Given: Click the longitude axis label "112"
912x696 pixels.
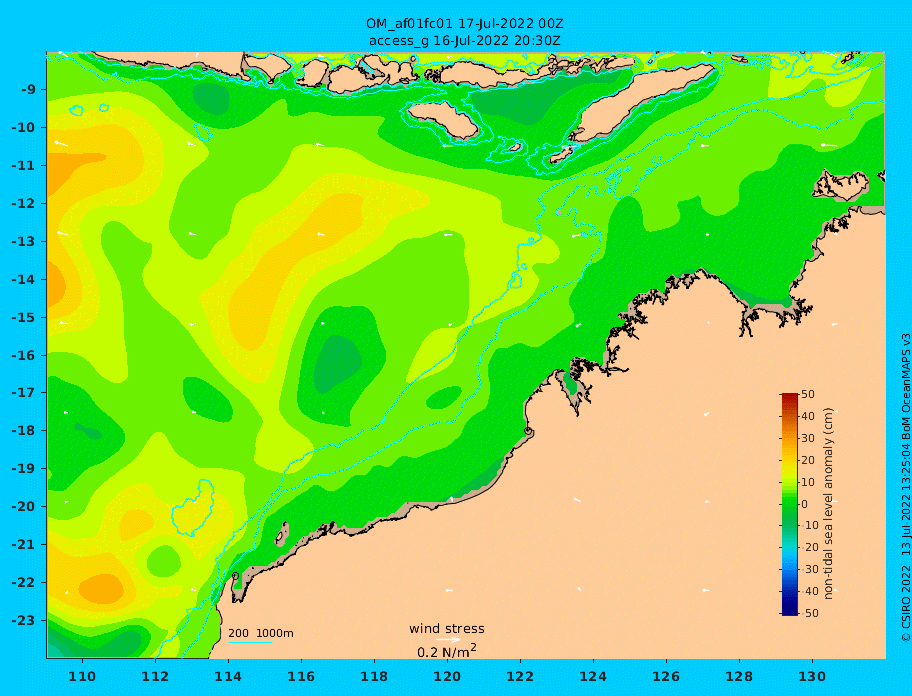Looking at the screenshot, I should pyautogui.click(x=155, y=676).
